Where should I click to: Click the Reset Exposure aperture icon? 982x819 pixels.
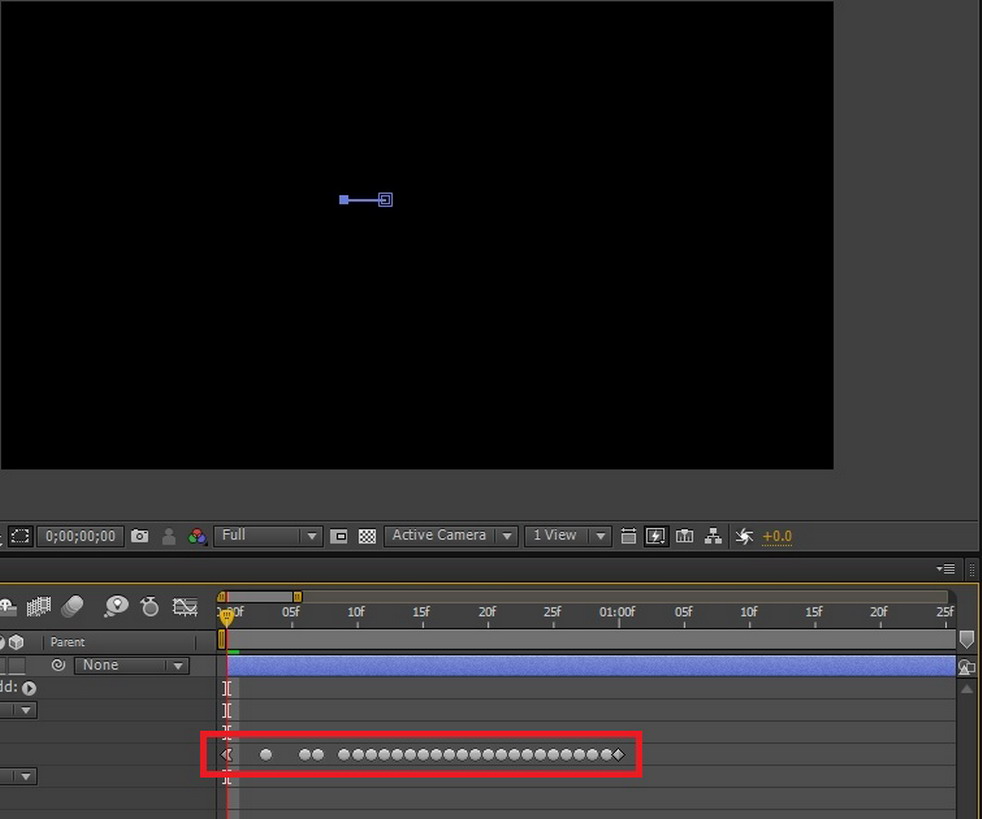click(x=744, y=536)
